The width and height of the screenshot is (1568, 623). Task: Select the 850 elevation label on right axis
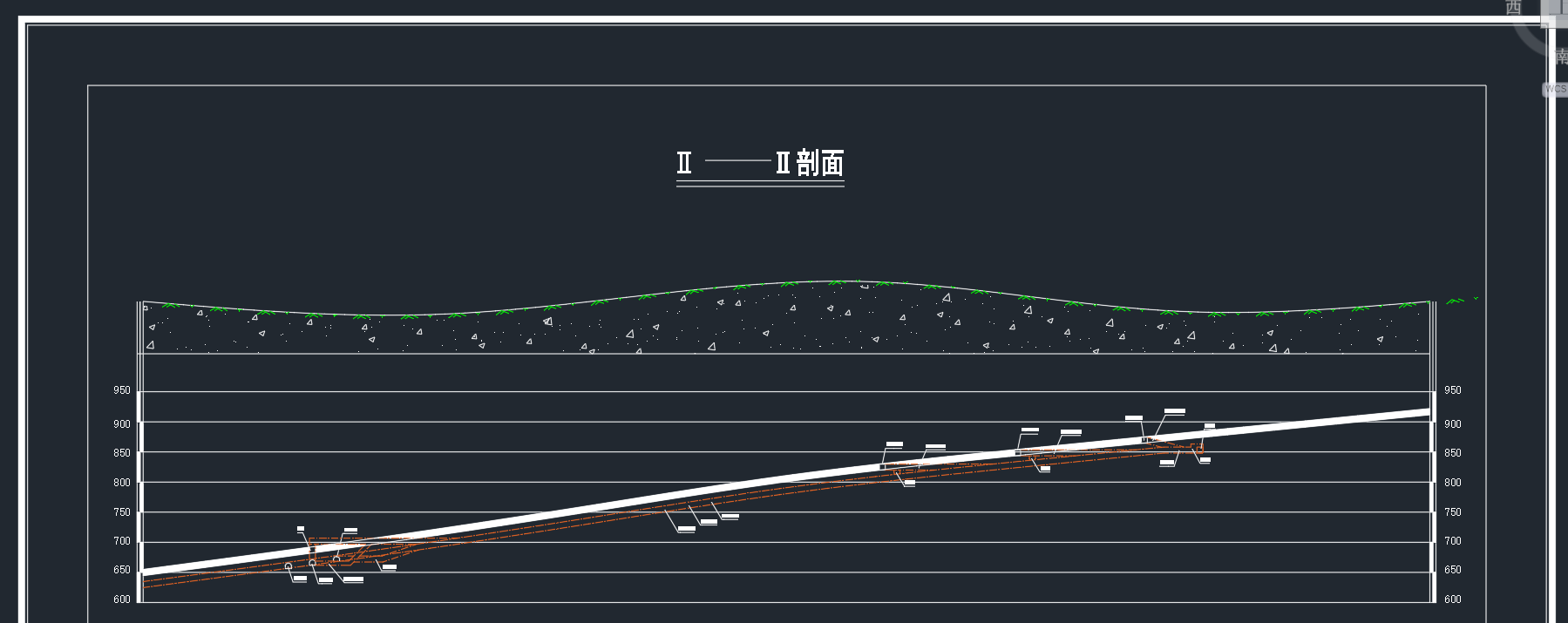1452,453
